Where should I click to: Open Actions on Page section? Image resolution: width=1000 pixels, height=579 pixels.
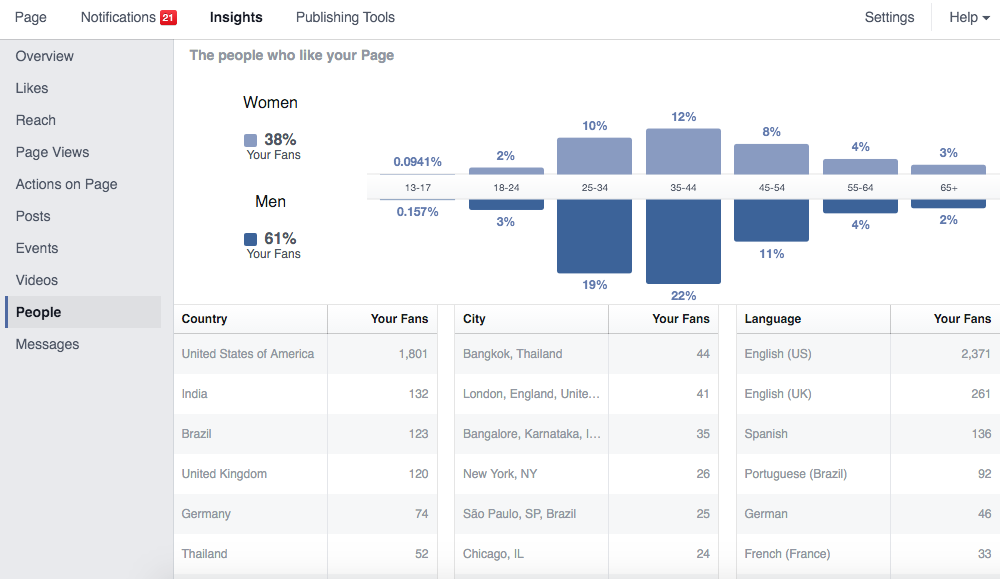(x=66, y=184)
